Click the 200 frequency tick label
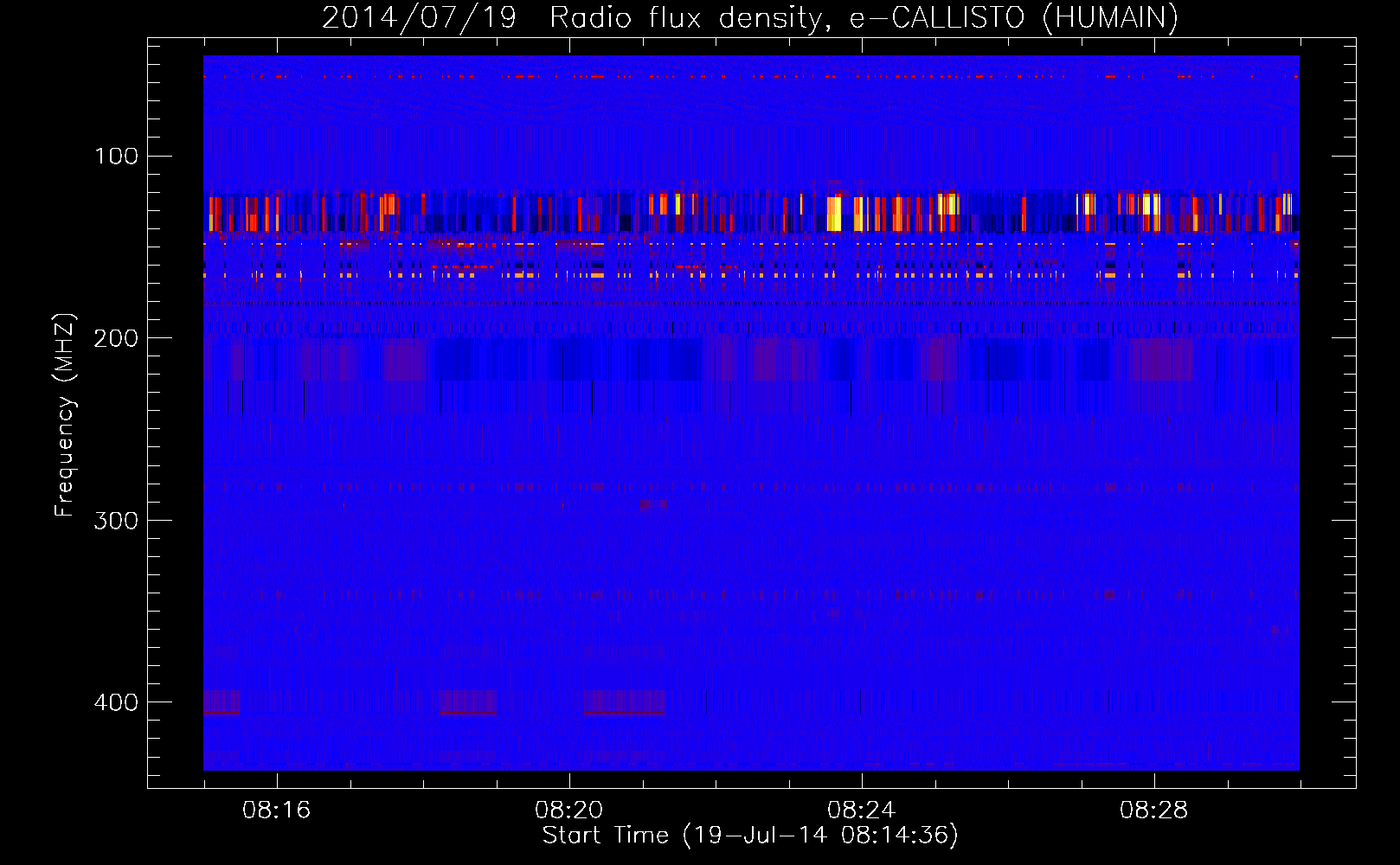 (116, 338)
